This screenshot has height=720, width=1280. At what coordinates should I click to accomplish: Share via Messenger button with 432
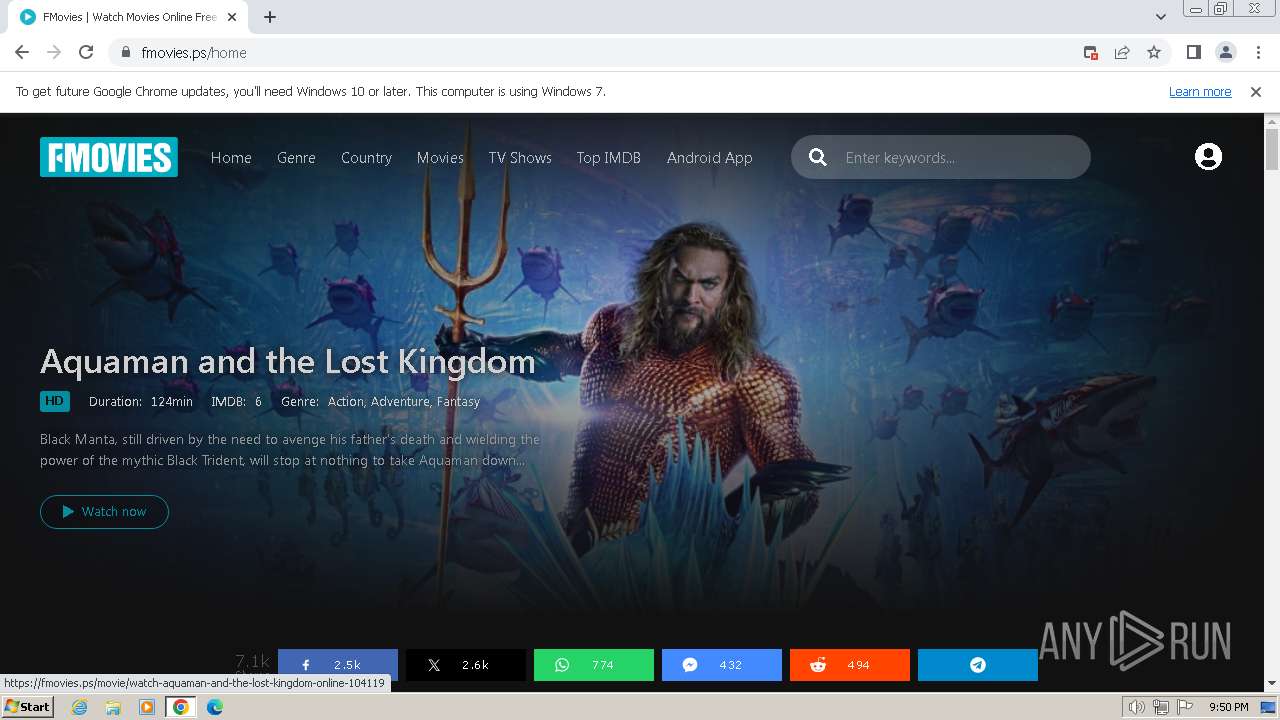[722, 665]
